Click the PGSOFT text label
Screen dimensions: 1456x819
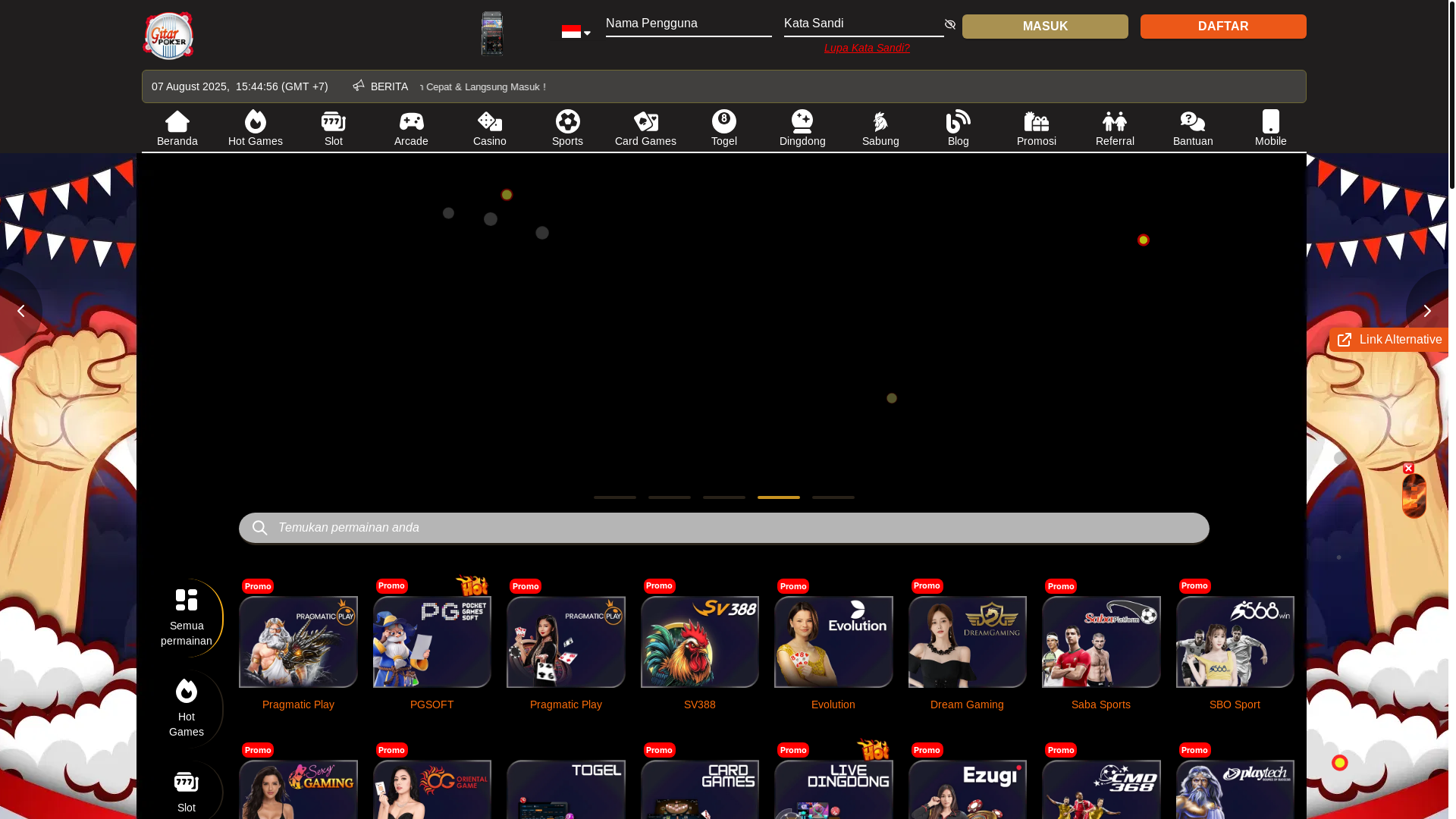point(432,704)
